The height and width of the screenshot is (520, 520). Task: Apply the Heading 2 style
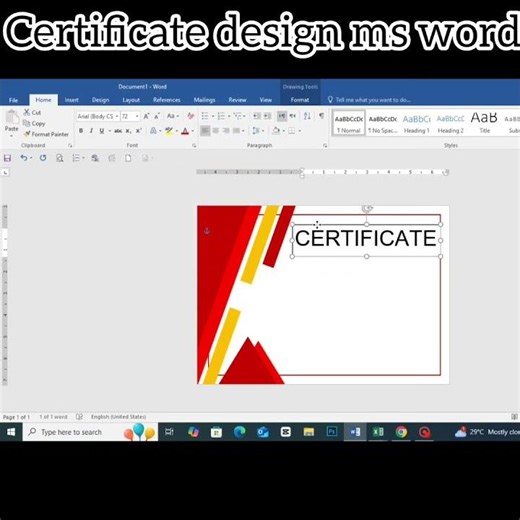point(450,123)
